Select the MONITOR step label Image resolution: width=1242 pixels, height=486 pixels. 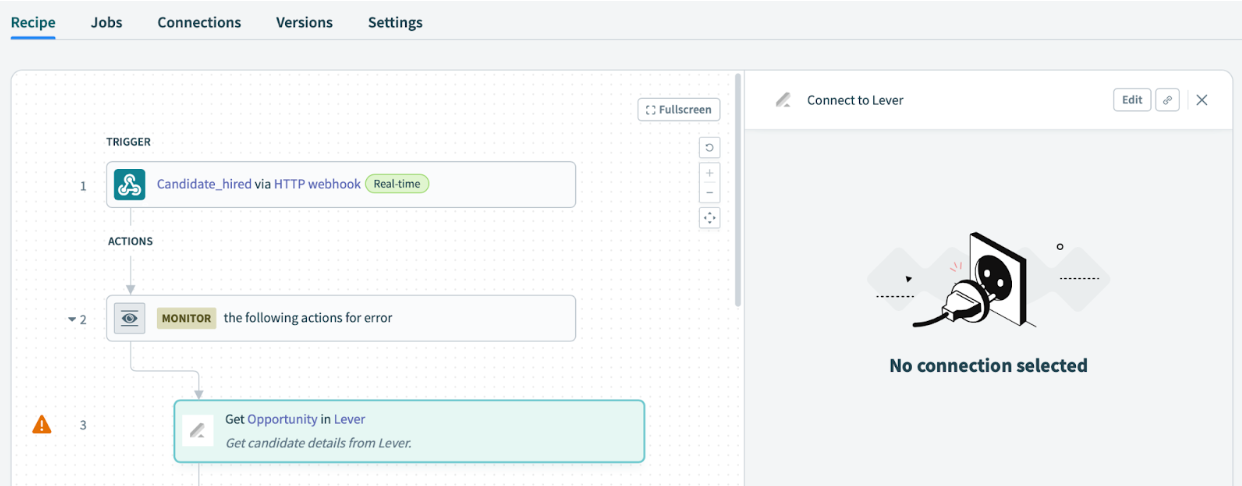[x=187, y=318]
